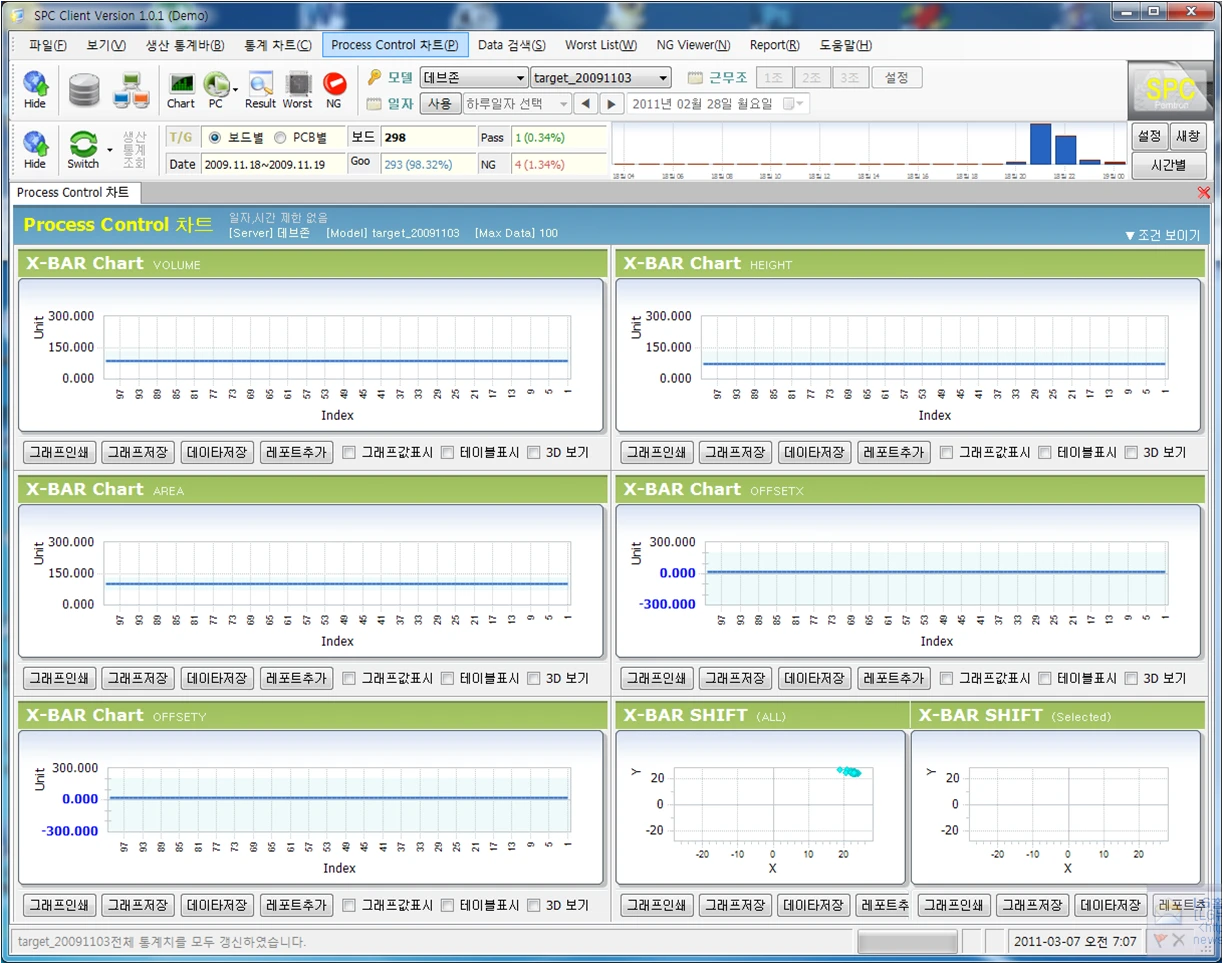Enable 그래프값표시 under HEIGHT chart
Screen dimensions: 1223x964
pyautogui.click(x=946, y=453)
